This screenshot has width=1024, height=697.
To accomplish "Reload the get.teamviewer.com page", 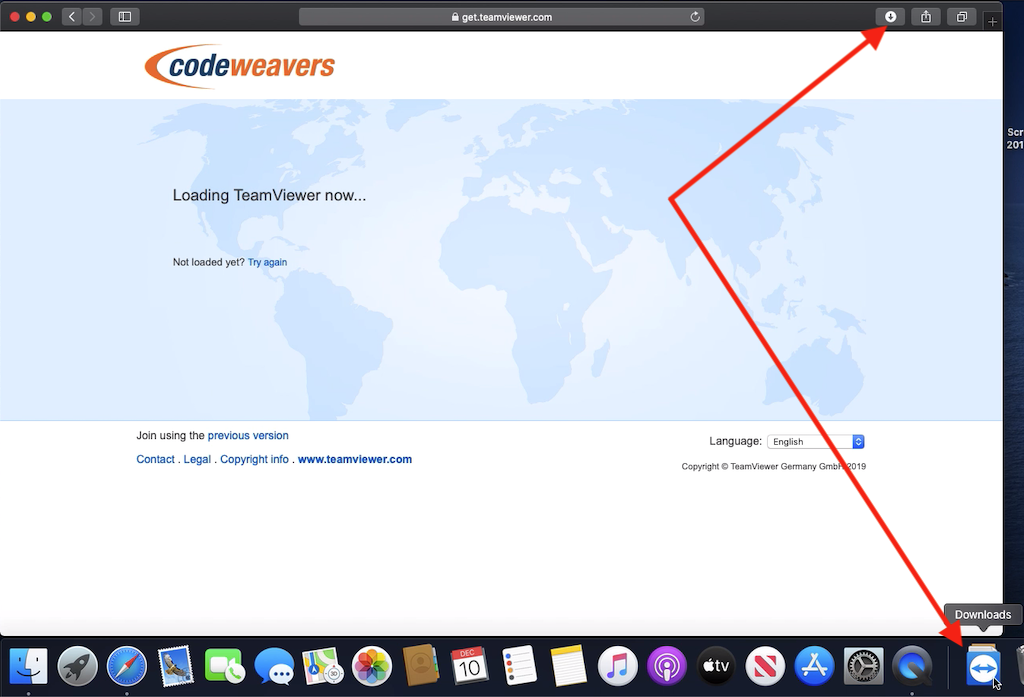I will coord(695,17).
